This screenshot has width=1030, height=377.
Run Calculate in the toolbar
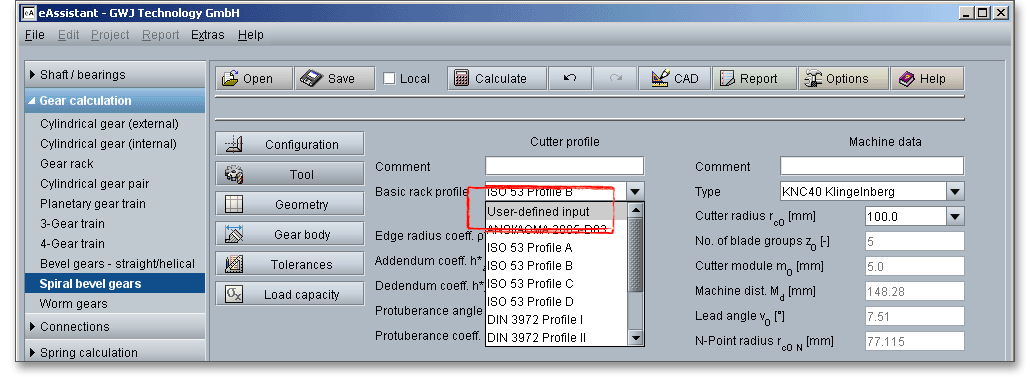click(497, 79)
